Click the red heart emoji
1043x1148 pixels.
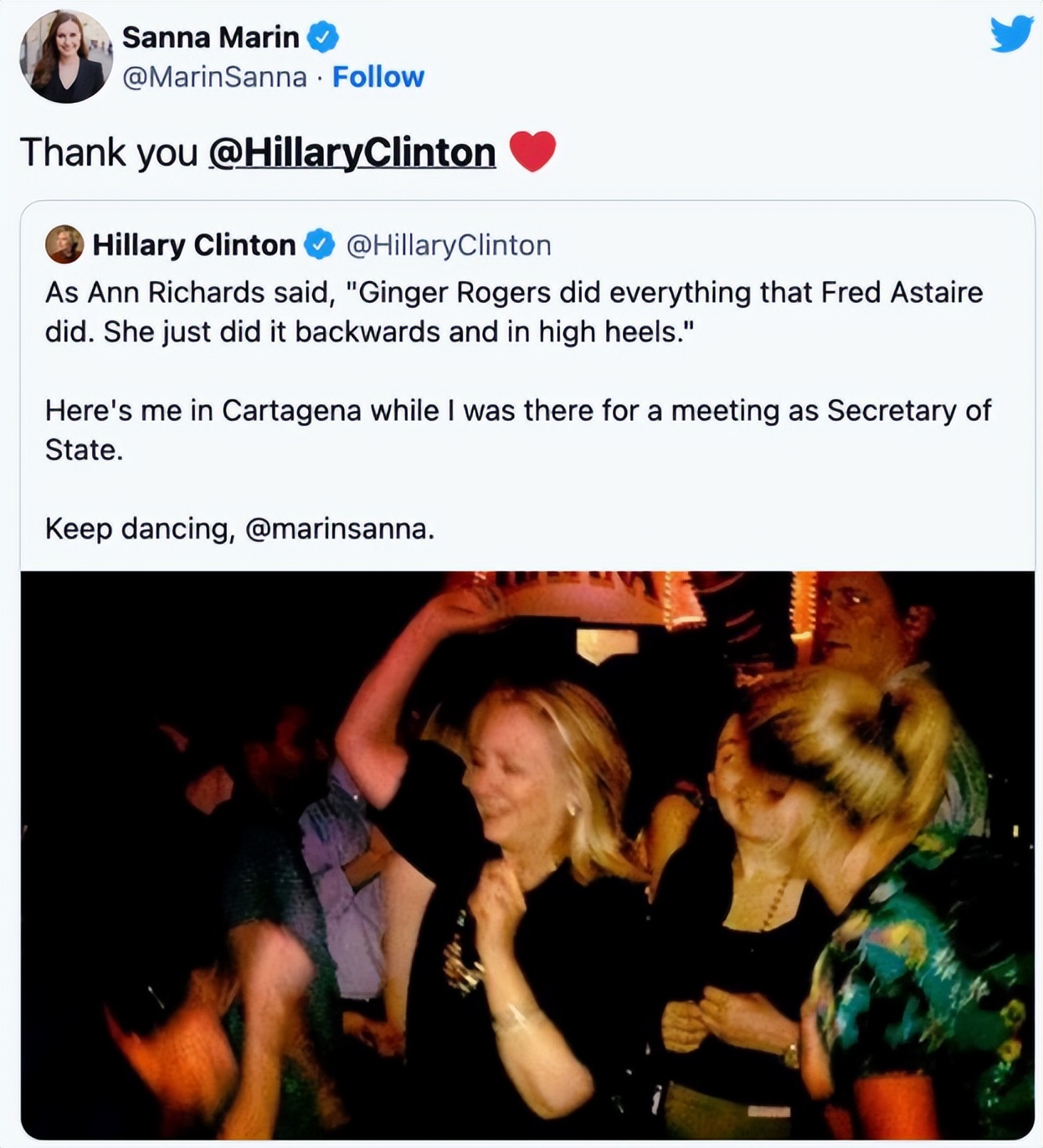pyautogui.click(x=532, y=151)
